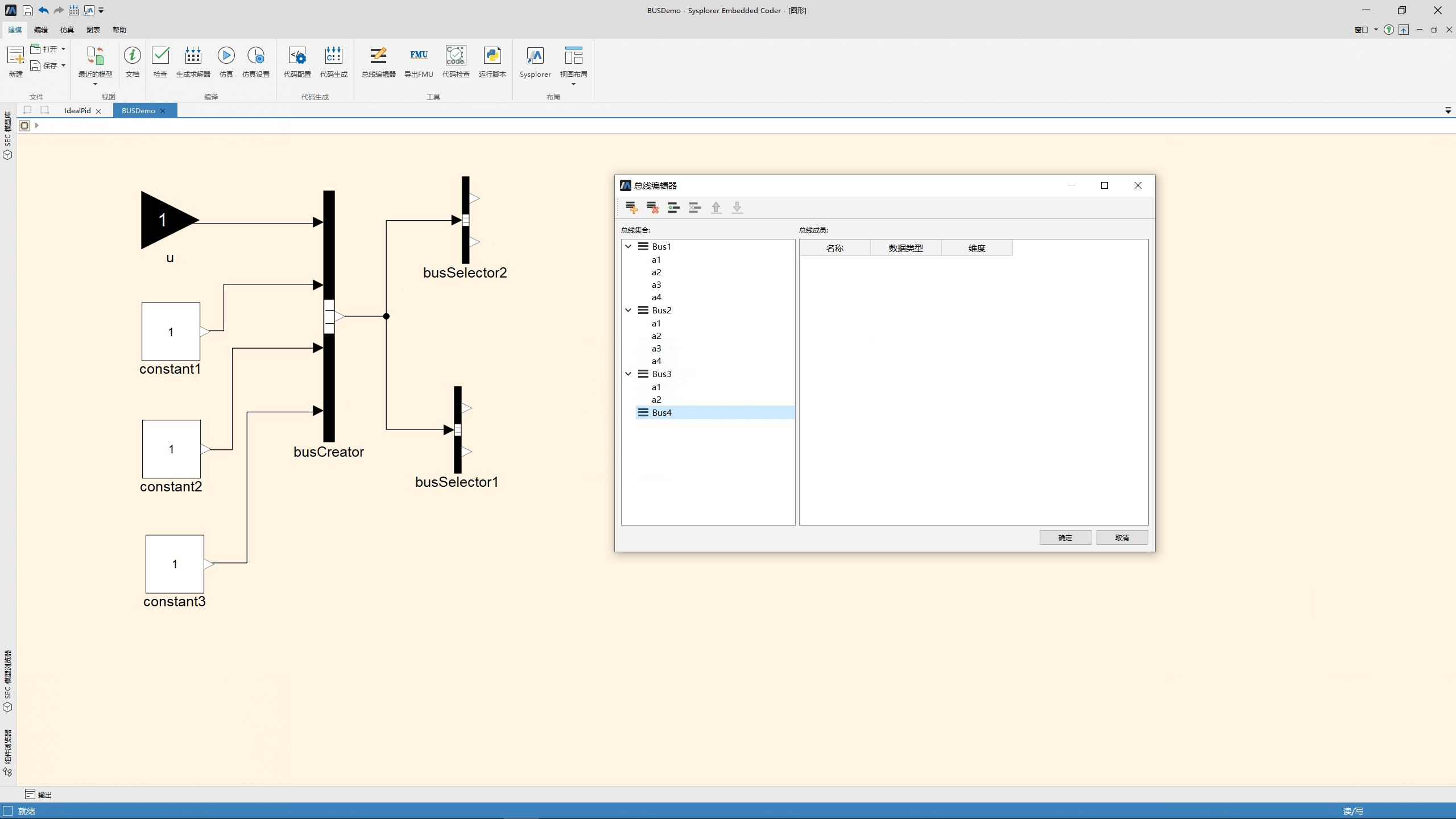Click the 确定 button
This screenshot has width=1456, height=819.
(x=1065, y=537)
